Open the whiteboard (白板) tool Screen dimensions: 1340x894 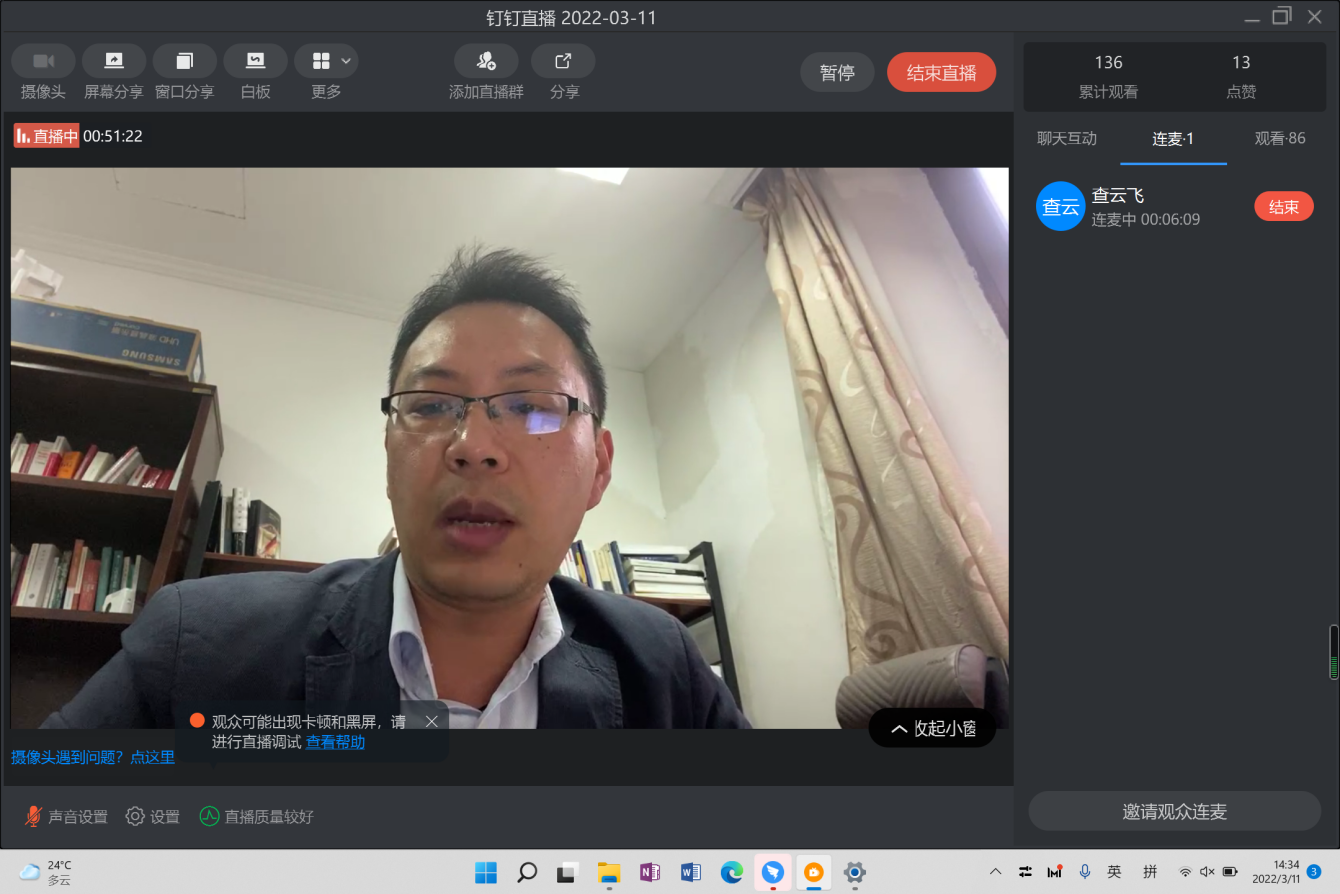point(255,61)
